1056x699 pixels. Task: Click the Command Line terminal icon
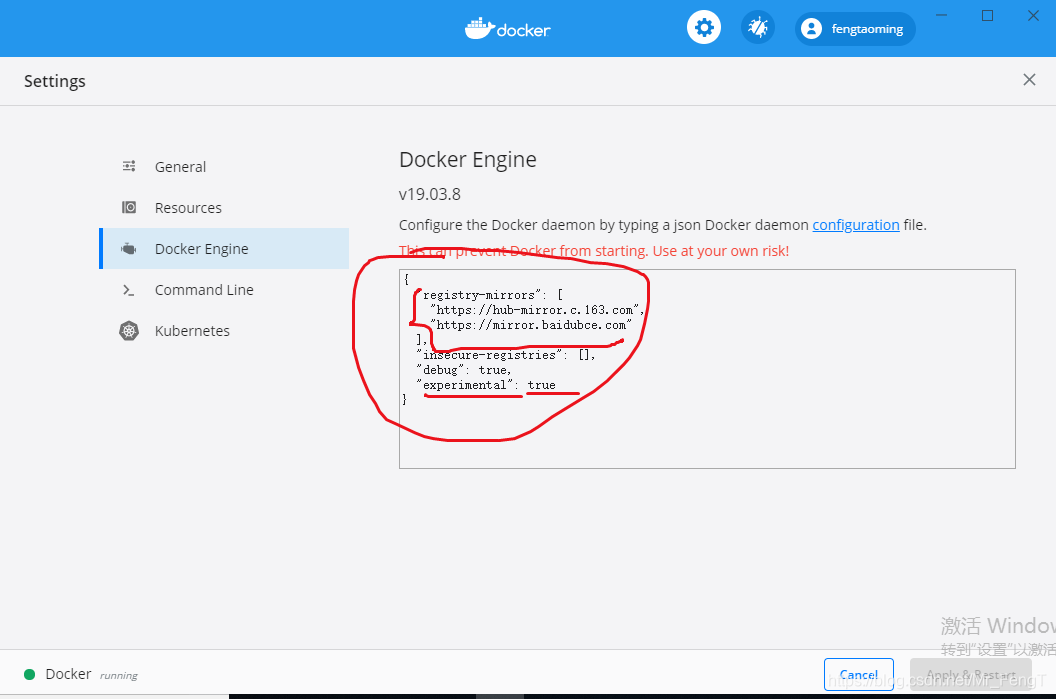(129, 289)
